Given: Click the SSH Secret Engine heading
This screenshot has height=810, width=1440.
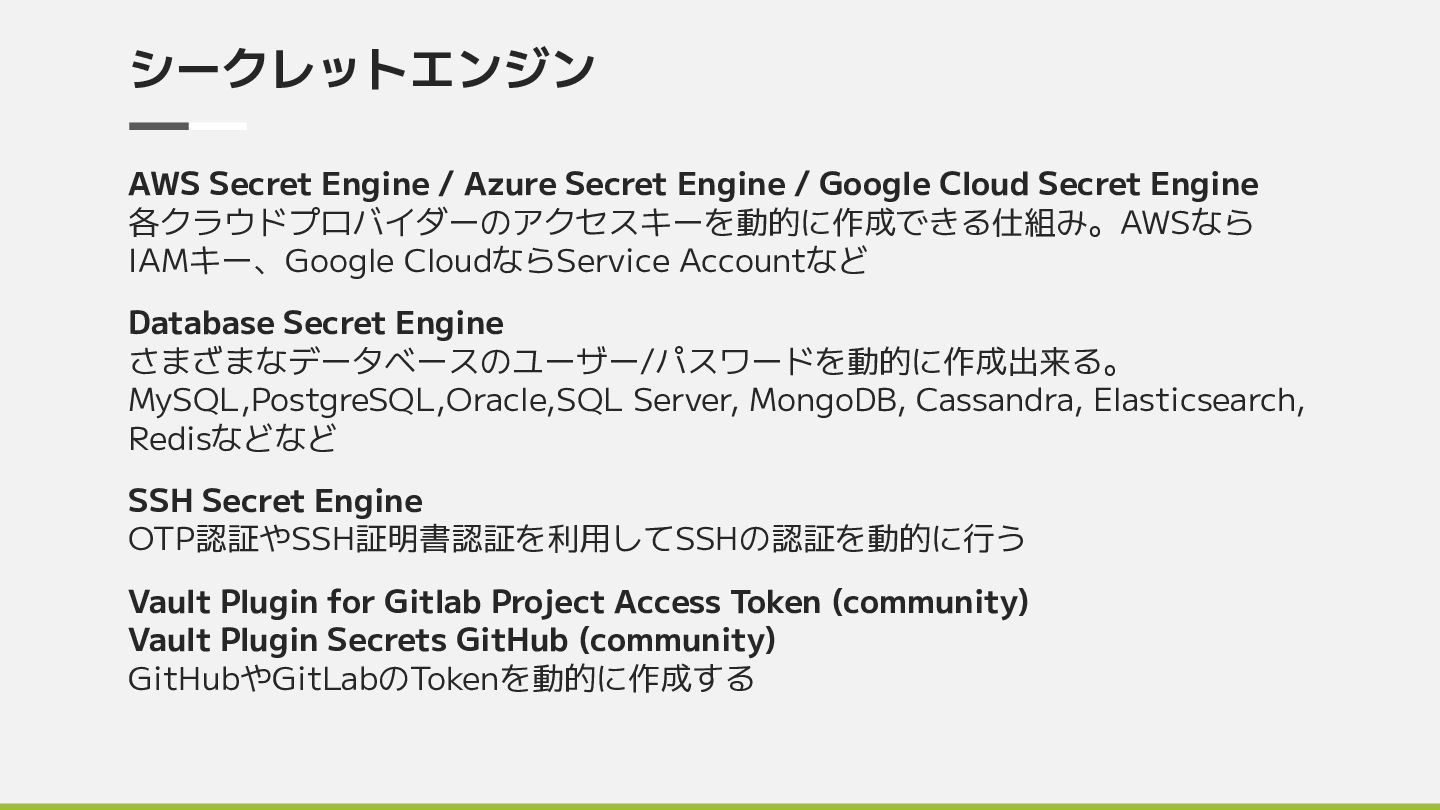Looking at the screenshot, I should pos(275,500).
